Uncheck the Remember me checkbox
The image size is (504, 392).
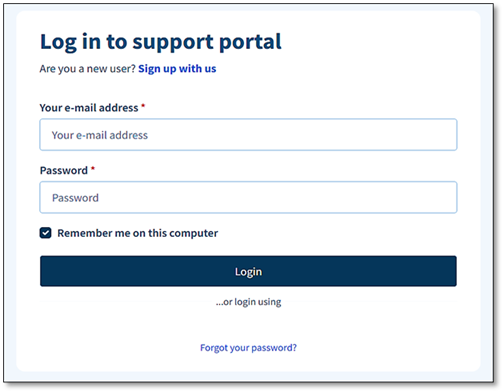[x=45, y=233]
